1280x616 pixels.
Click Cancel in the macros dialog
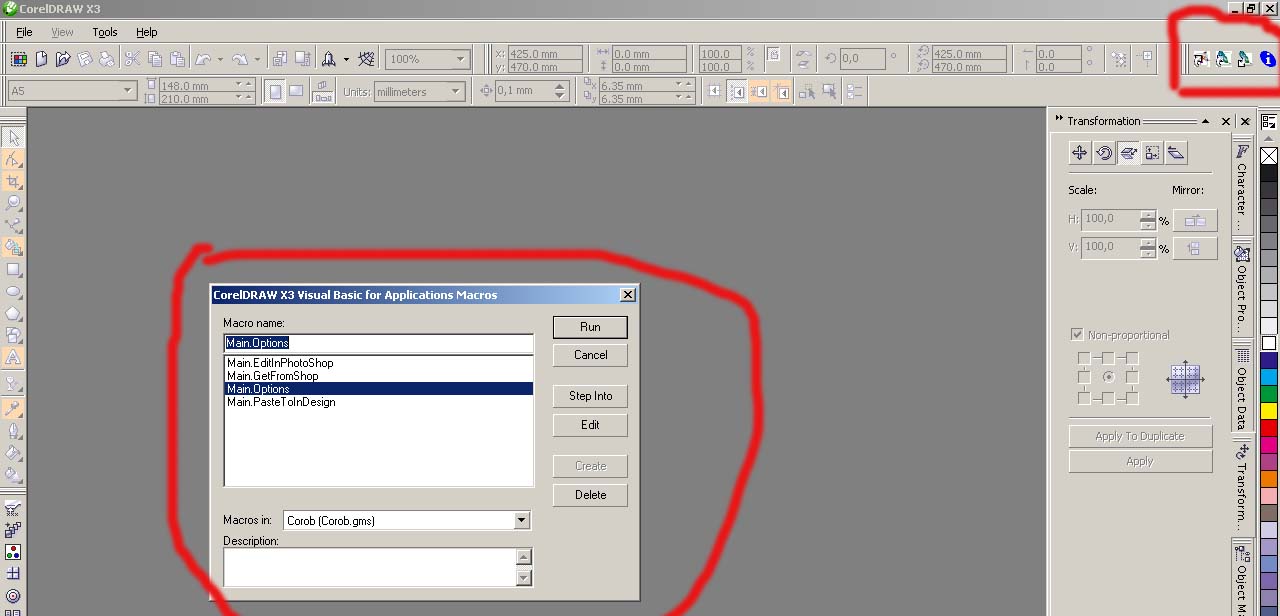click(x=590, y=355)
